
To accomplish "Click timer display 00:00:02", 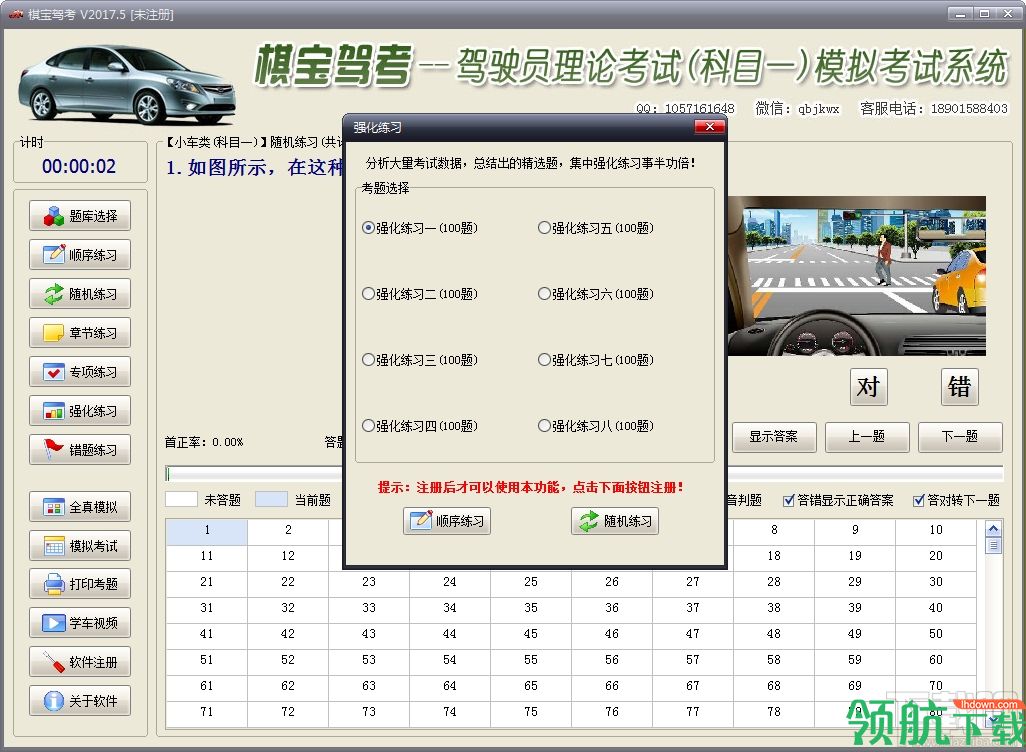I will pyautogui.click(x=79, y=166).
